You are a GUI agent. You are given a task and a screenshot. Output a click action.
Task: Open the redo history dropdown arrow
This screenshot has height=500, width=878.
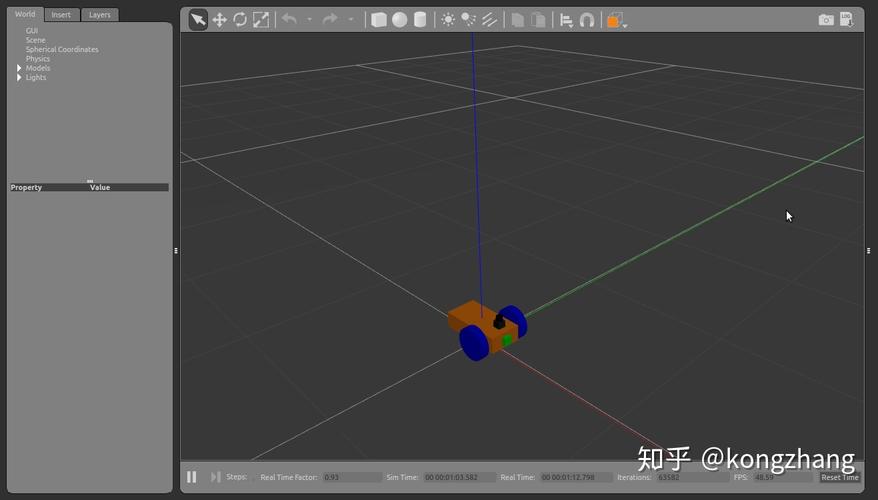pyautogui.click(x=351, y=20)
